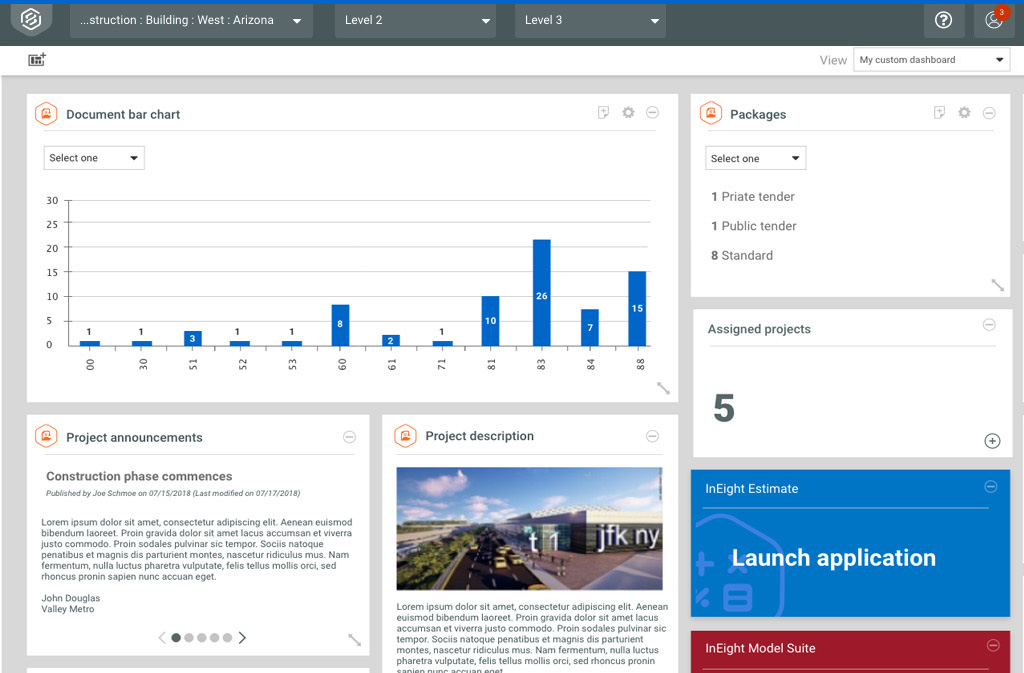Click the InEight logo in the top bar
Image resolution: width=1024 pixels, height=673 pixels.
pyautogui.click(x=29, y=19)
